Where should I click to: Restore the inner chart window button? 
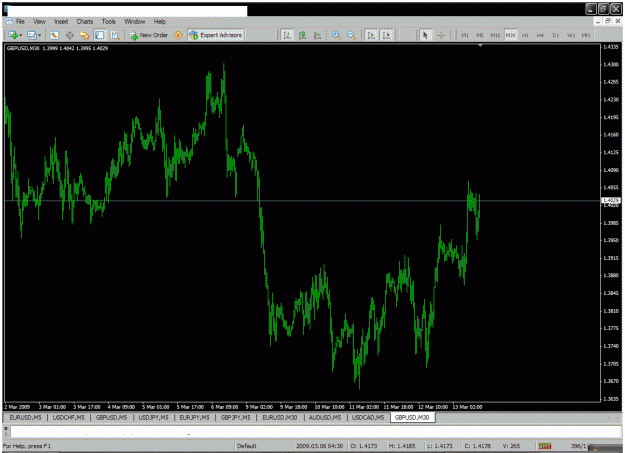[608, 21]
